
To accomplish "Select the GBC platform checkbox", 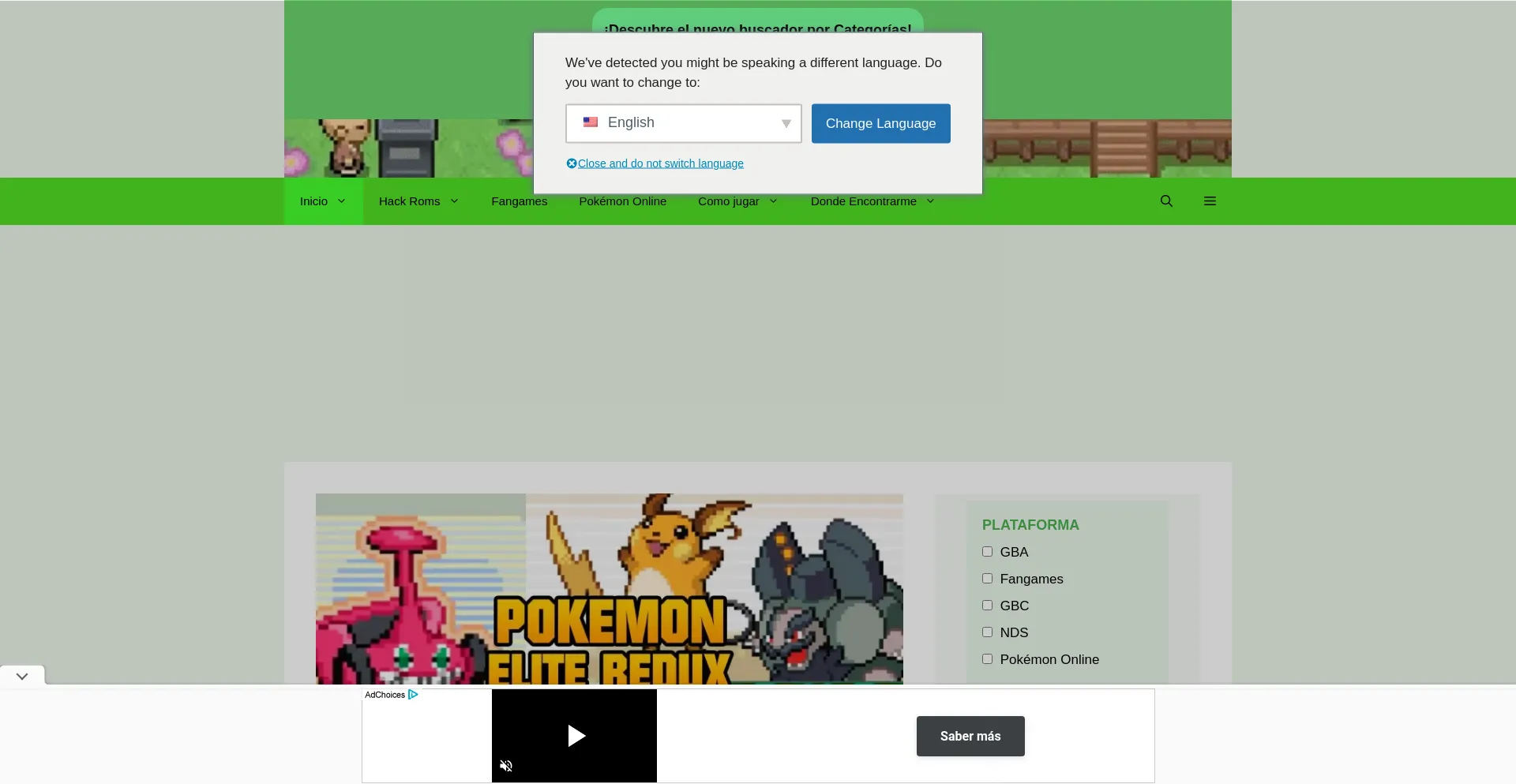I will point(987,606).
